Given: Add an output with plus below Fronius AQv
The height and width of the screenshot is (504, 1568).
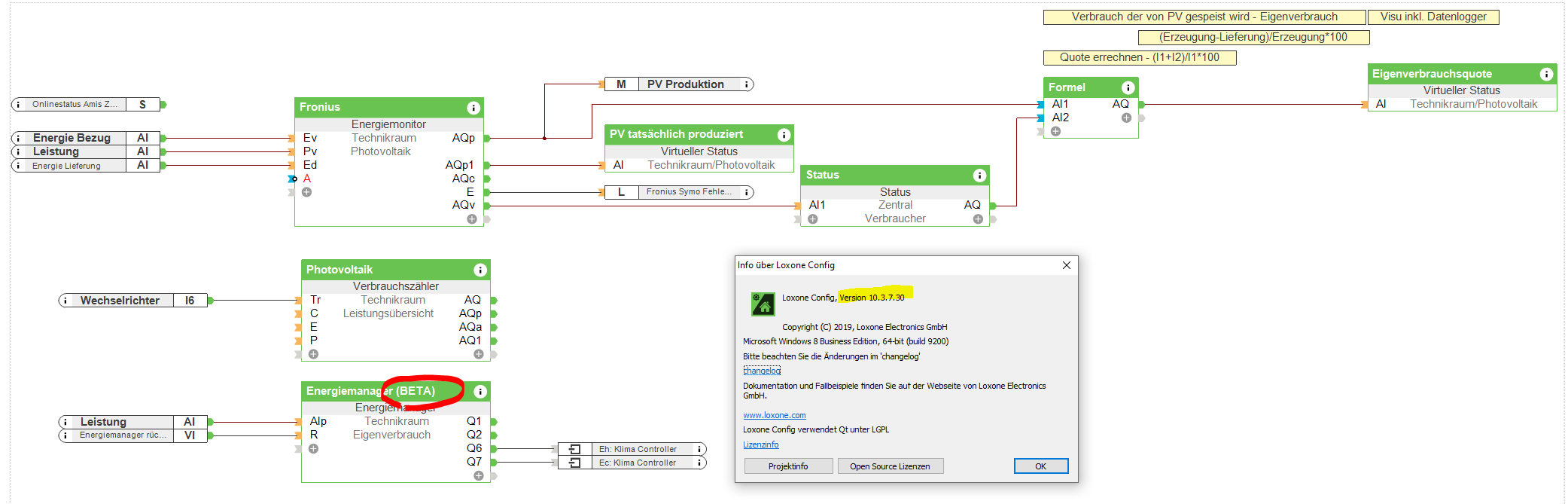Looking at the screenshot, I should (x=472, y=219).
